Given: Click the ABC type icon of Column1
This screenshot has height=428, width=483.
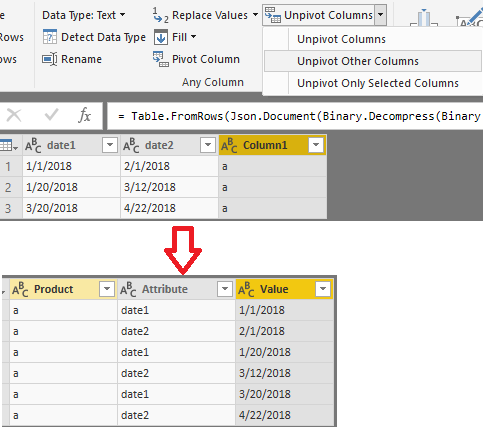Looking at the screenshot, I should point(229,145).
